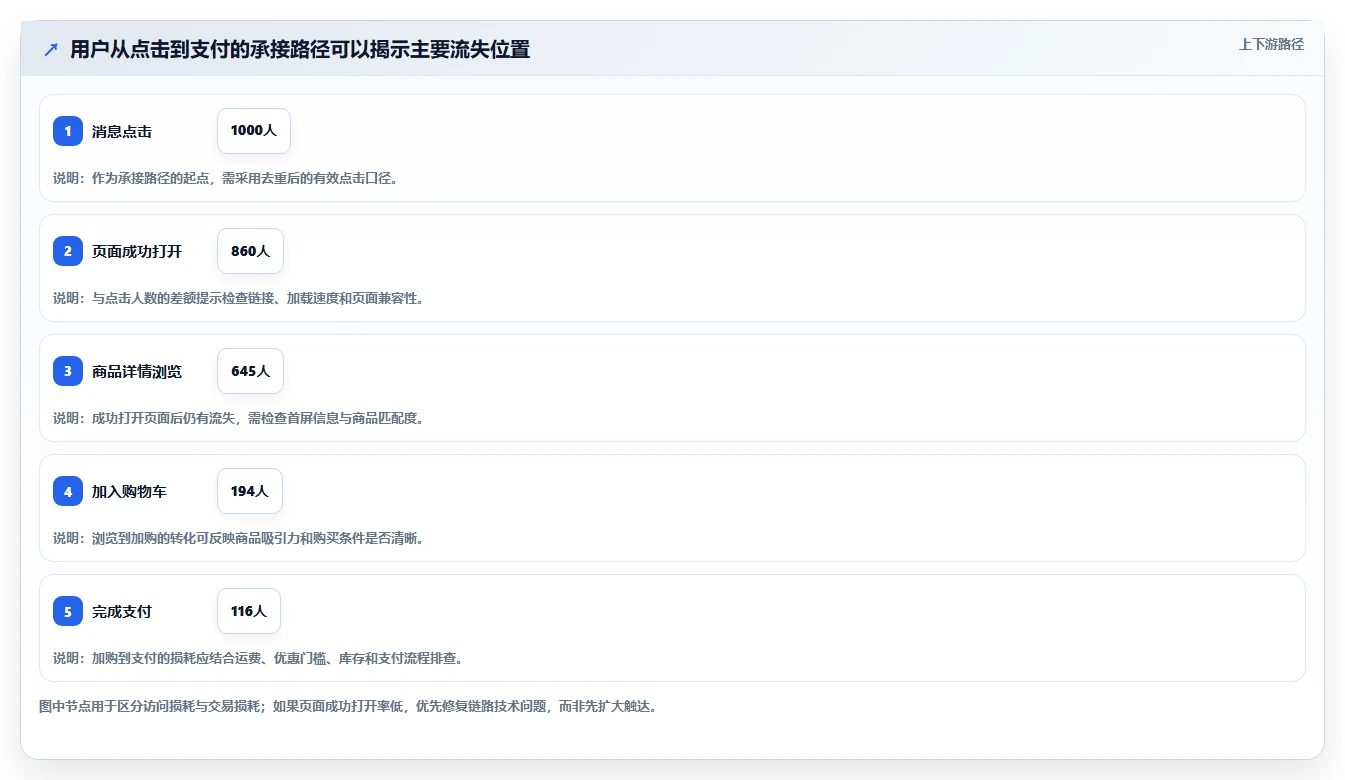1345x780 pixels.
Task: Click the 116人 value chip
Action: pyautogui.click(x=249, y=611)
